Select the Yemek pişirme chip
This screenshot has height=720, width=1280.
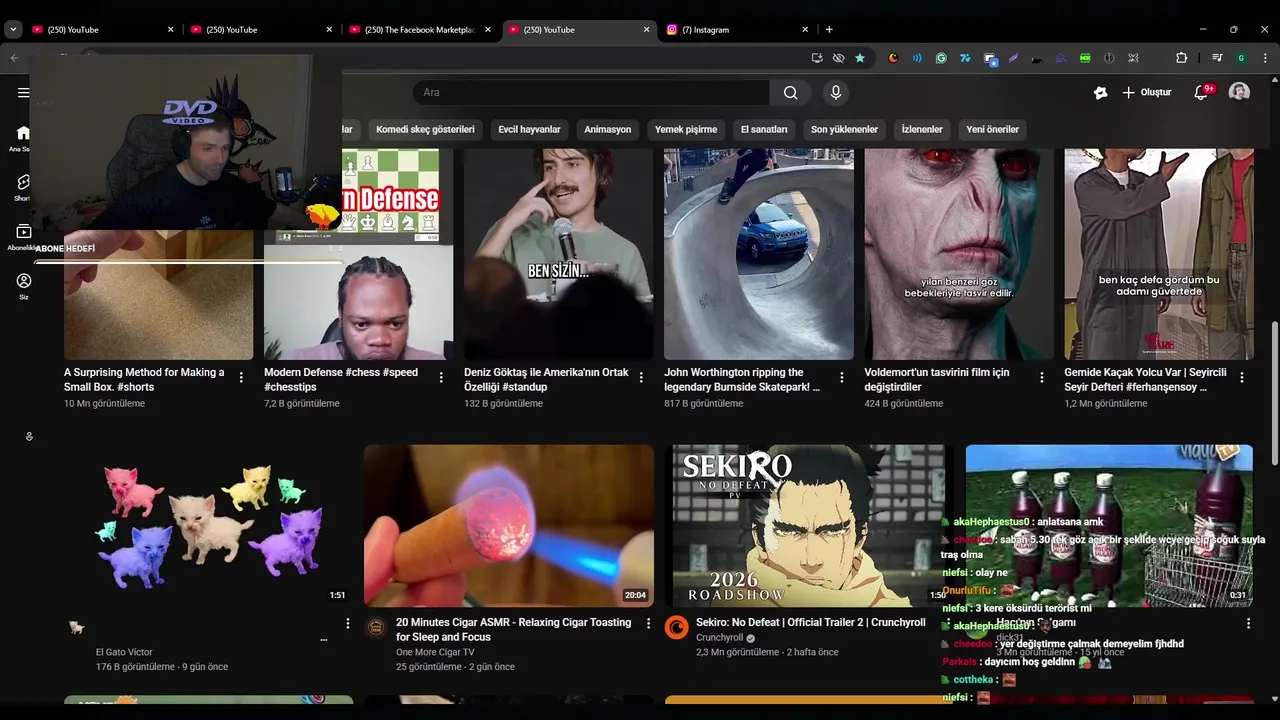click(x=686, y=129)
